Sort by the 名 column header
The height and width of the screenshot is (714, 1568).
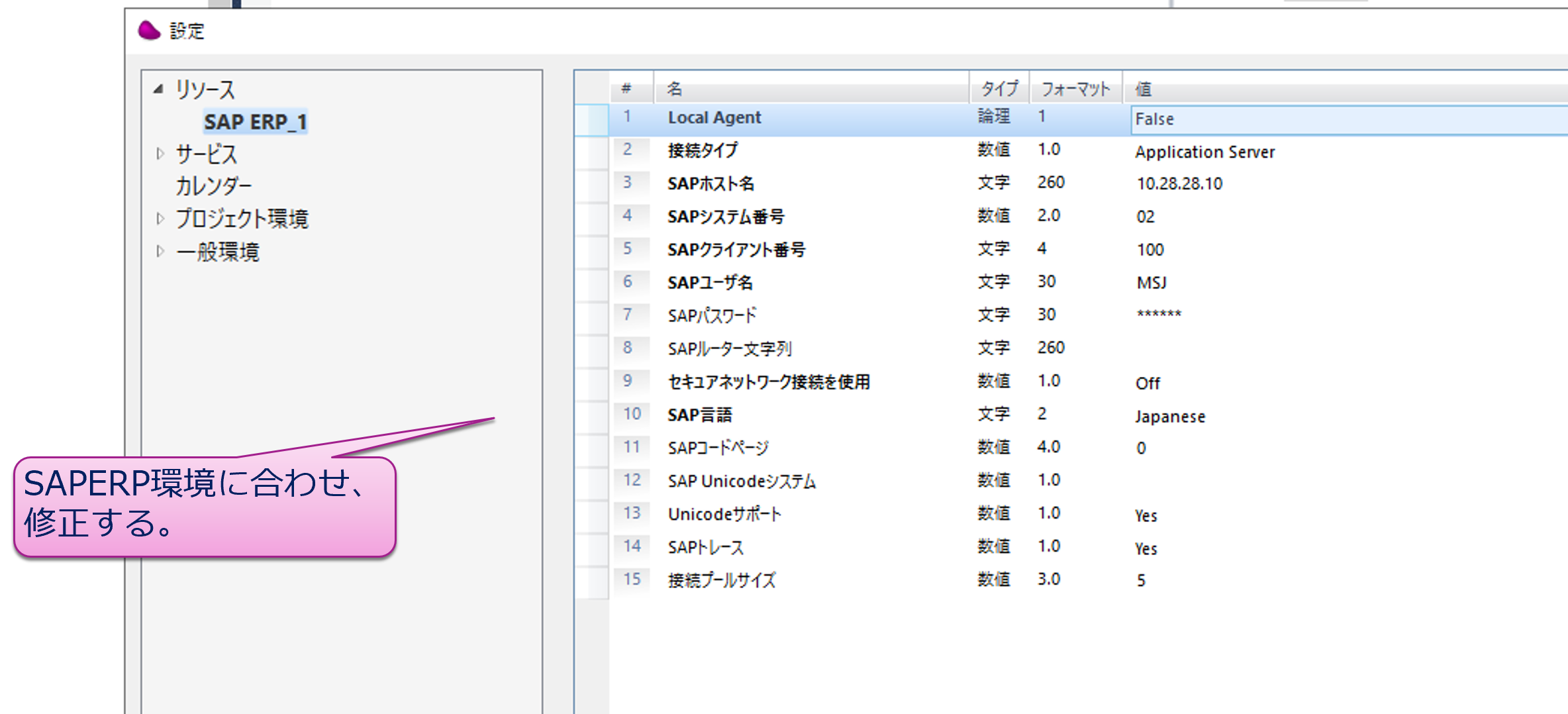click(812, 88)
